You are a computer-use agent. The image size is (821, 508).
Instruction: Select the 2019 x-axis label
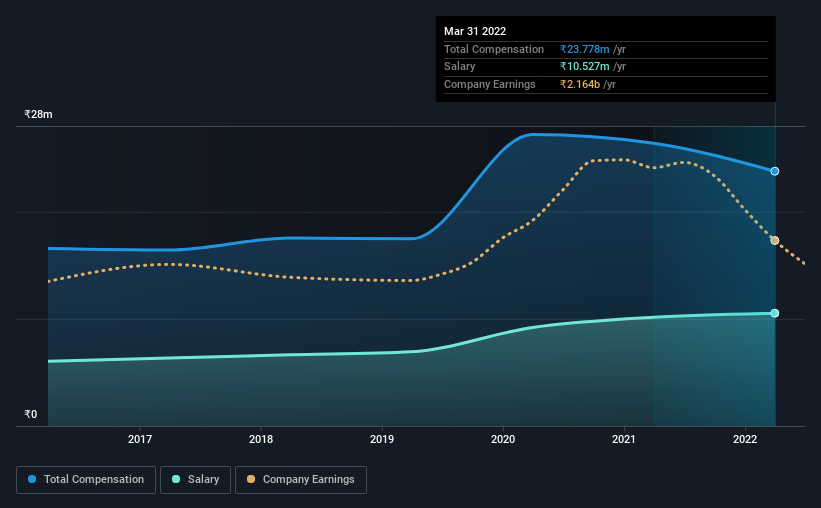tap(382, 439)
